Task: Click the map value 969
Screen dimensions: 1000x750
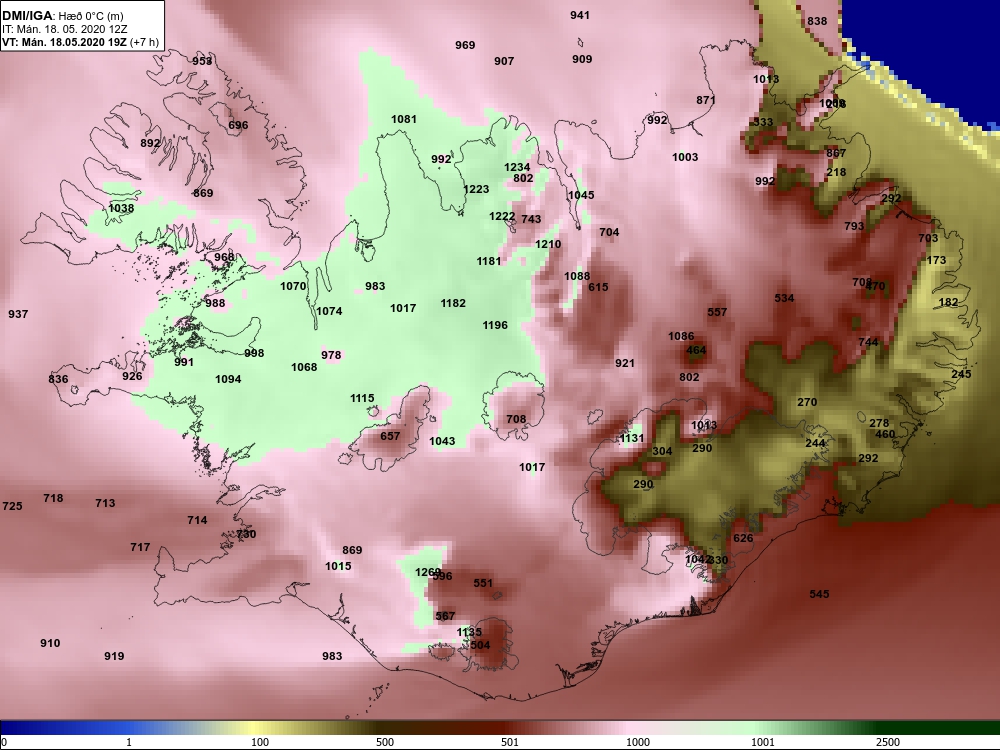Action: point(465,45)
